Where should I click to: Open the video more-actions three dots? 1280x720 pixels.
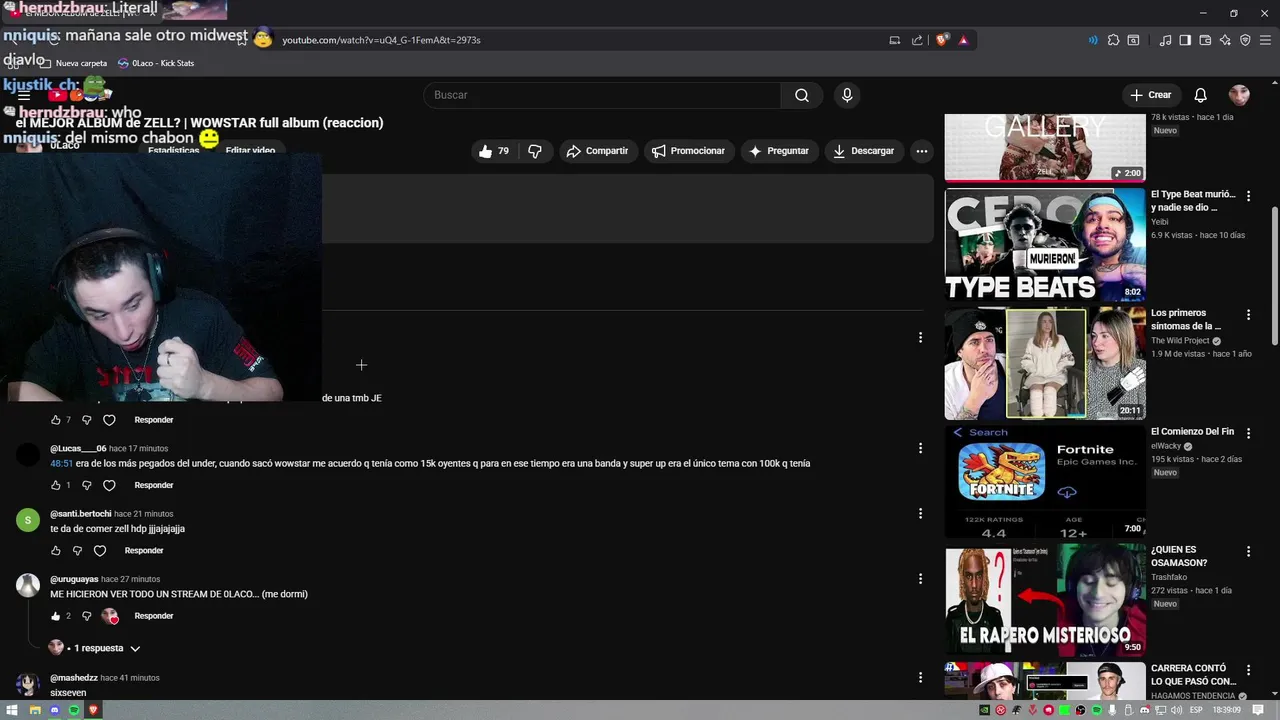(x=922, y=151)
